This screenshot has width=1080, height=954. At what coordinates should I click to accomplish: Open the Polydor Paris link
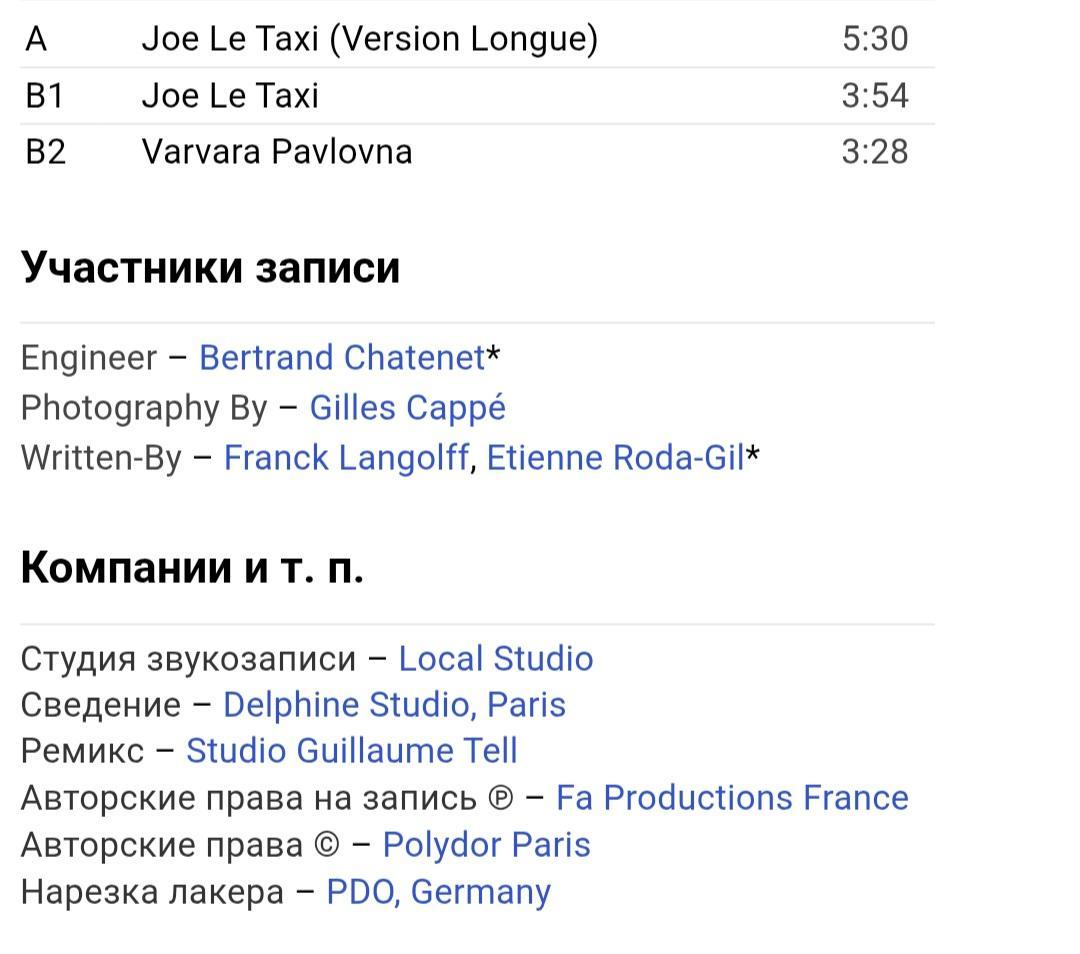(x=486, y=845)
